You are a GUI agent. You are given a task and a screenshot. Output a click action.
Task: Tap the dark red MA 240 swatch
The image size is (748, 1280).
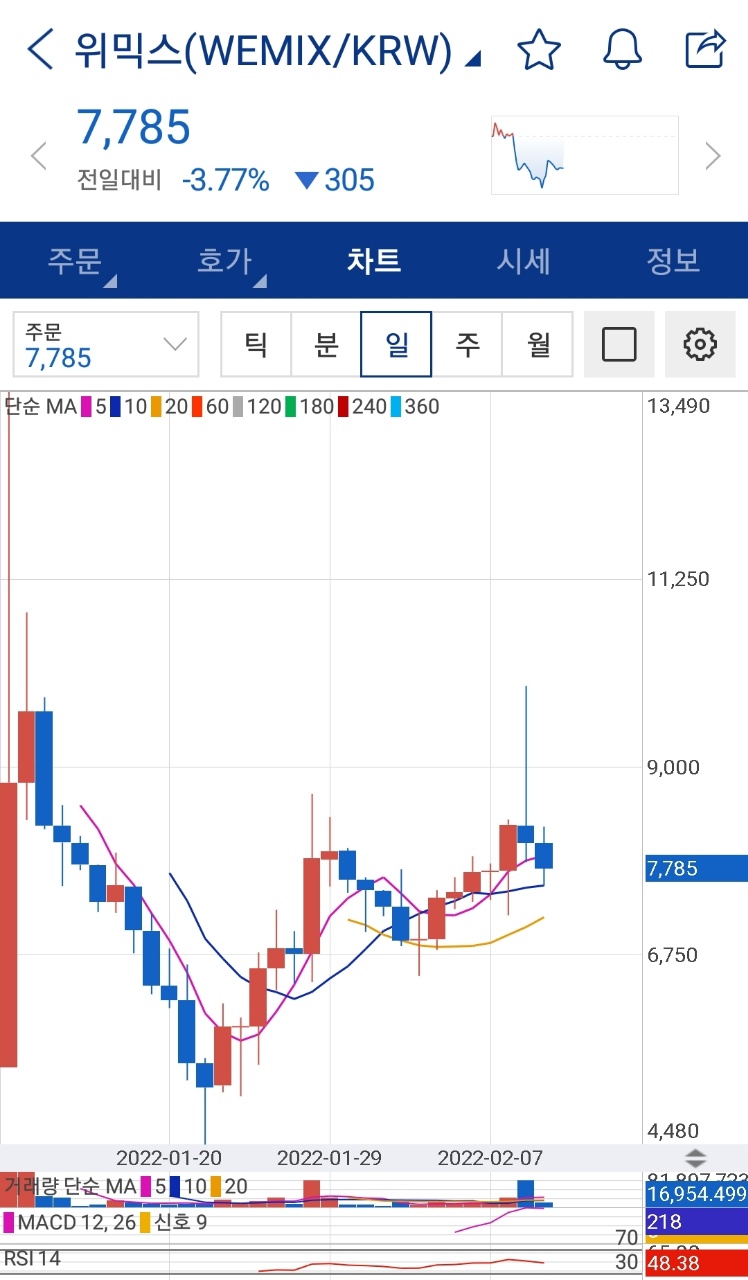(342, 406)
